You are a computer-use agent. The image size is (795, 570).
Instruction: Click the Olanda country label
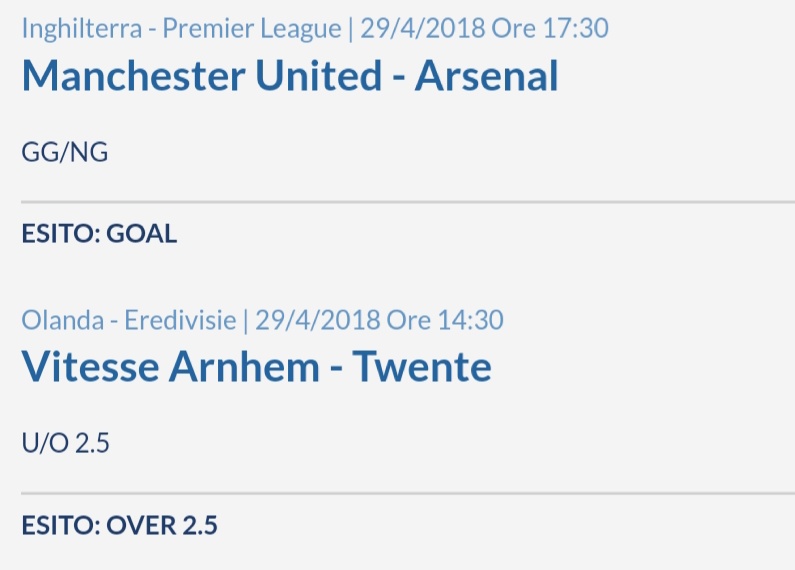point(63,320)
